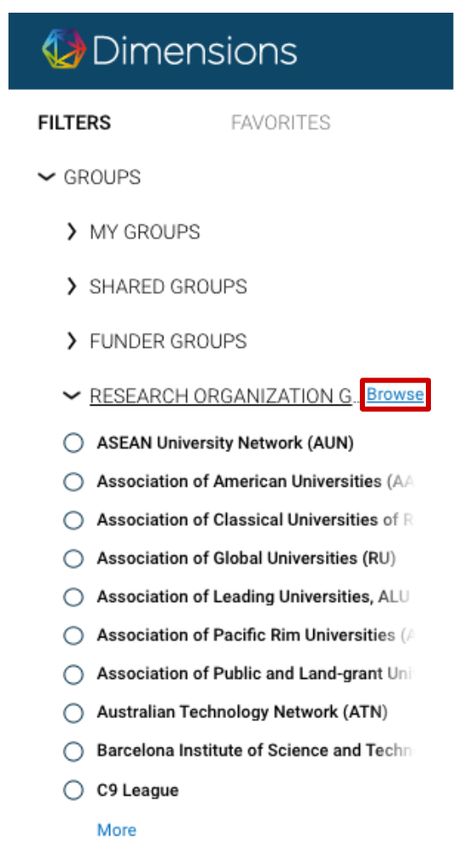Select Australian Technology Network (ATN) radio button

pos(73,713)
